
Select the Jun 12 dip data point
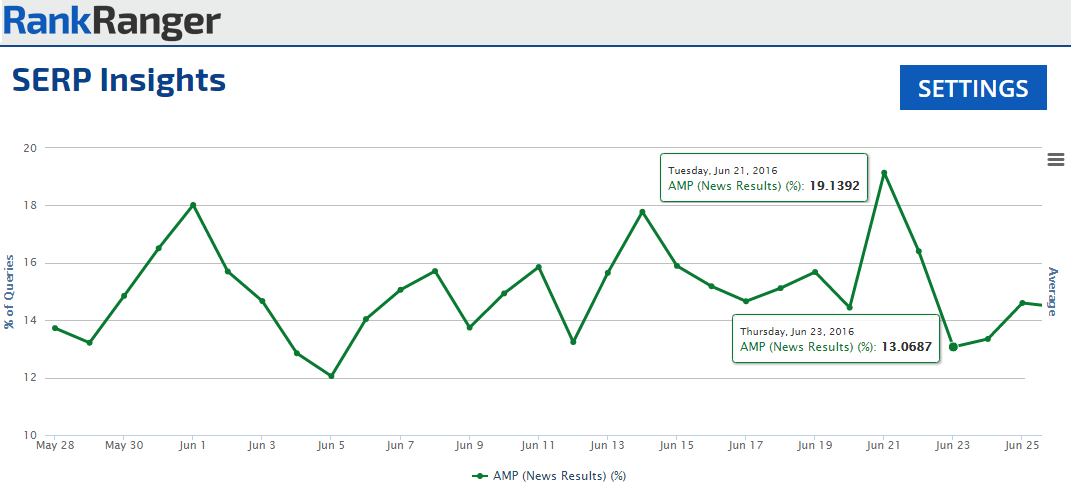click(x=573, y=342)
